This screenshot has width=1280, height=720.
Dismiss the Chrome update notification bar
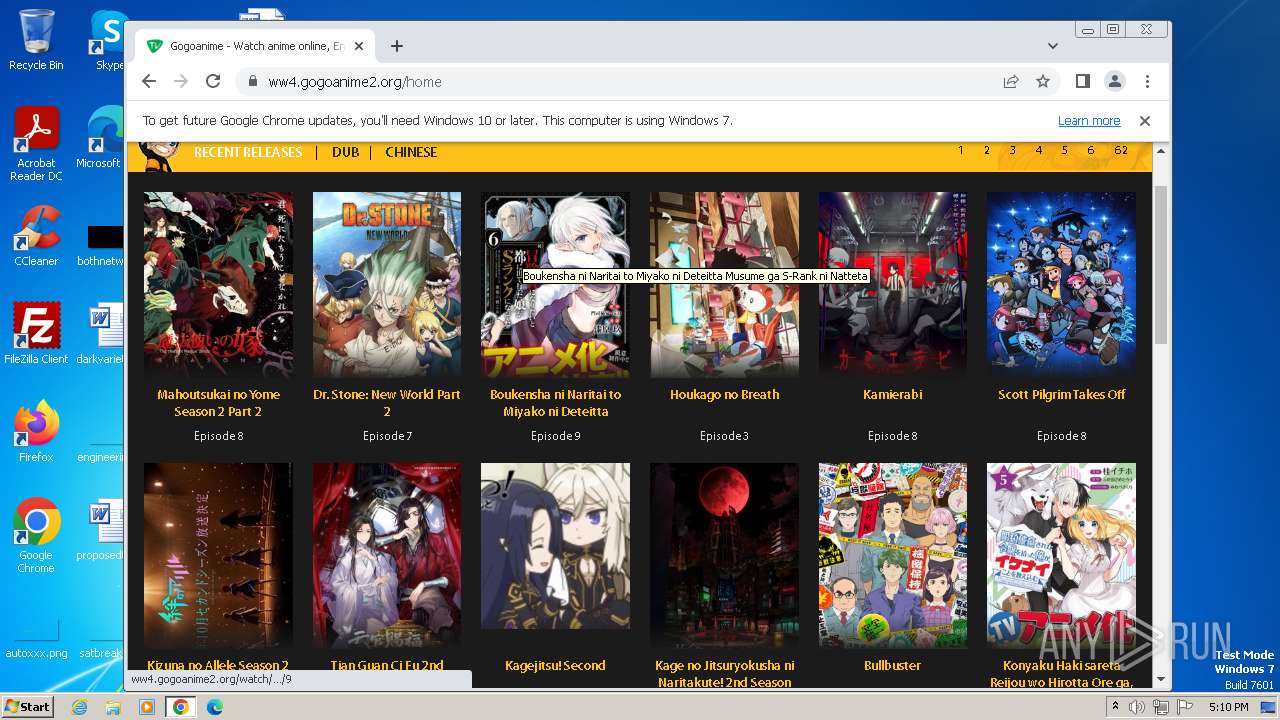(1145, 120)
